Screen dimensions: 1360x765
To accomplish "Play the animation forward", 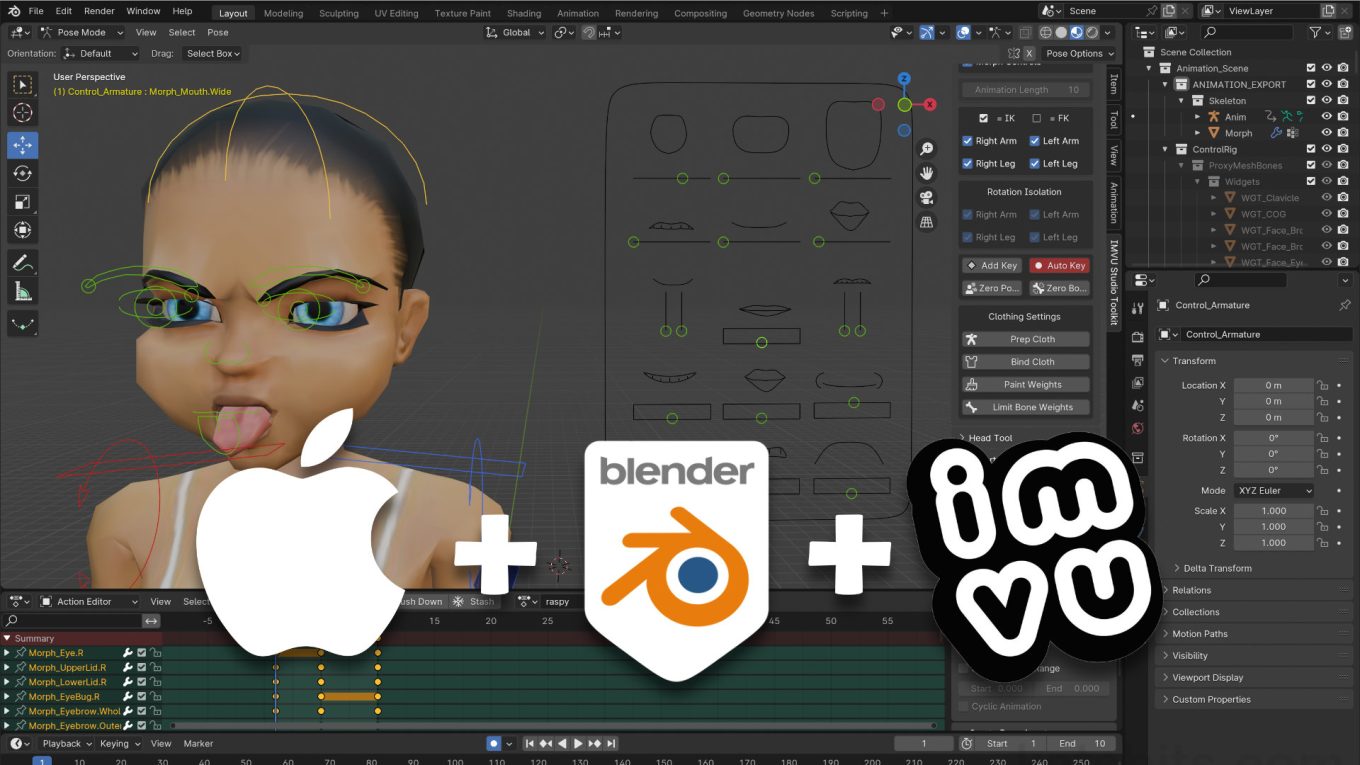I will point(578,743).
